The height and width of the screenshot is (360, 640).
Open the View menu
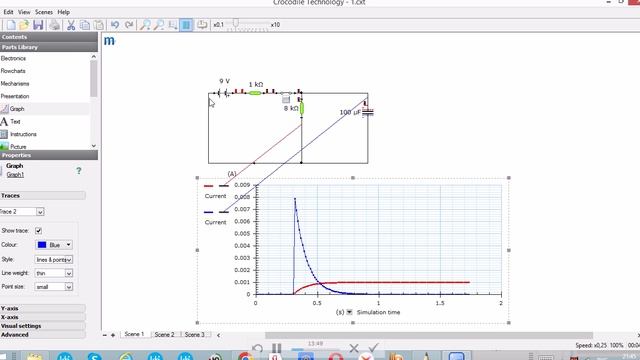(24, 12)
